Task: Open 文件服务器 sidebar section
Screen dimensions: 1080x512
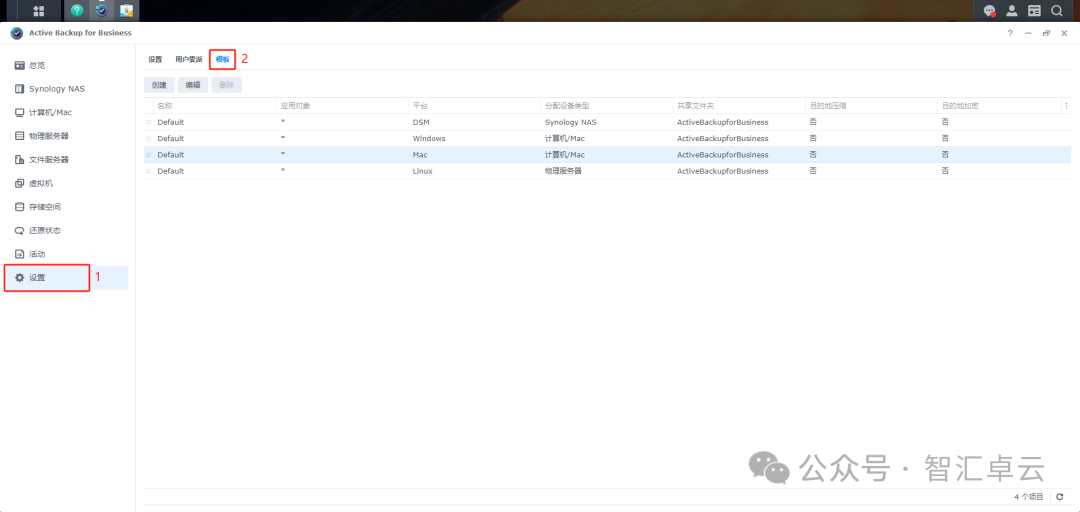Action: (67, 159)
